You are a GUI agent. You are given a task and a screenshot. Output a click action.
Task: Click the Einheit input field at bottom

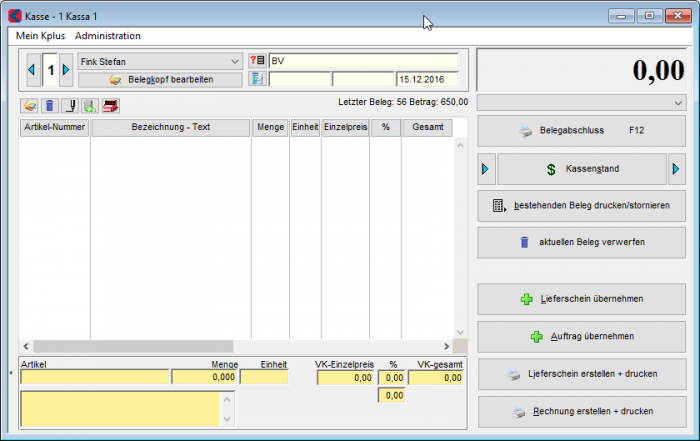264,377
